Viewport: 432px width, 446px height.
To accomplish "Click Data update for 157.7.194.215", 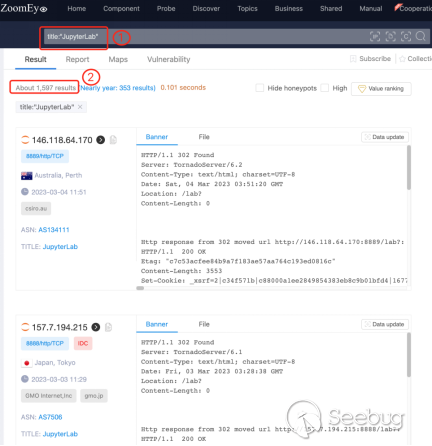I will tap(385, 324).
